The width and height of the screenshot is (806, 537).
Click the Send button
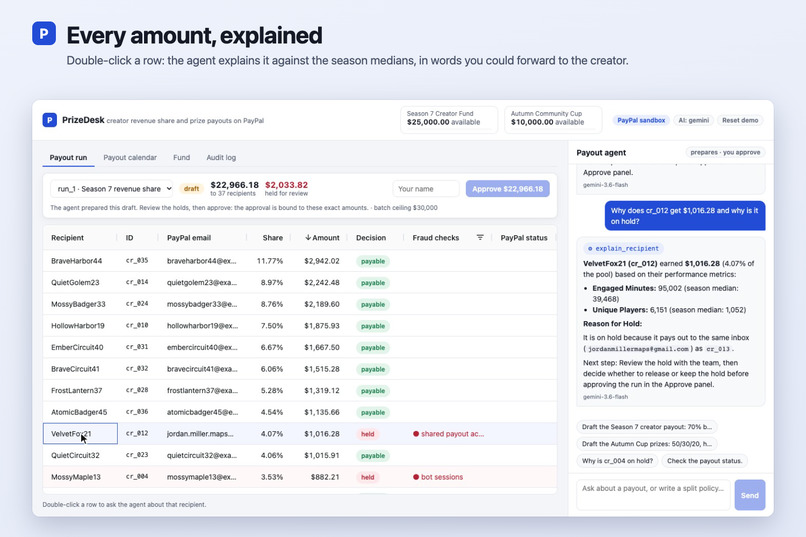[x=749, y=495]
